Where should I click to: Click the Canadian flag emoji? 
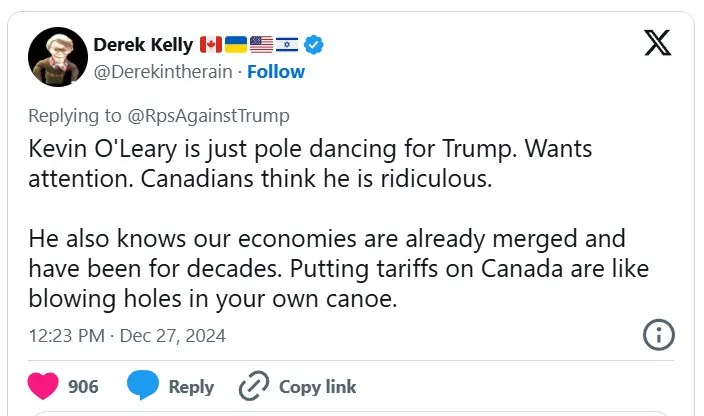point(211,44)
